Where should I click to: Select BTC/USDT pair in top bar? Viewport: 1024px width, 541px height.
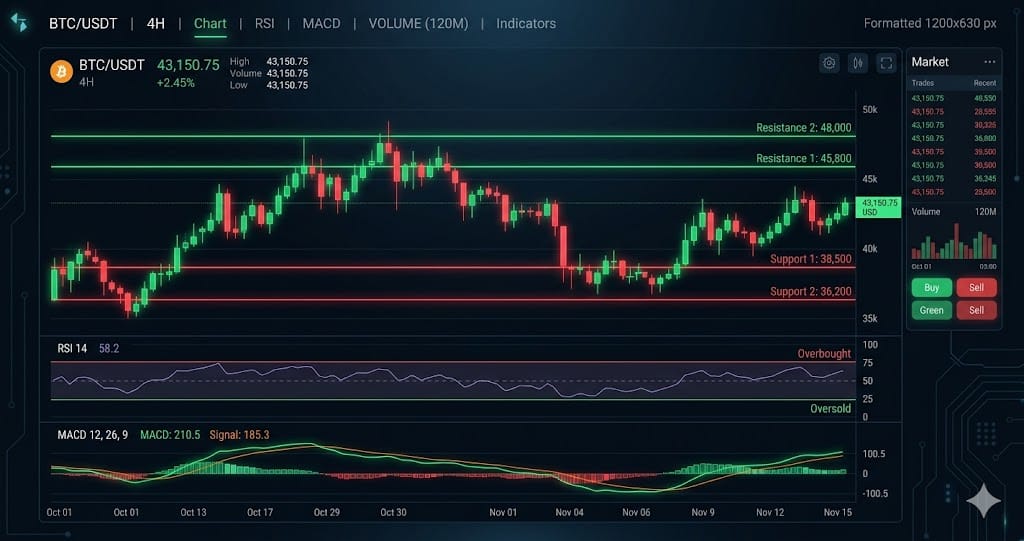(83, 24)
